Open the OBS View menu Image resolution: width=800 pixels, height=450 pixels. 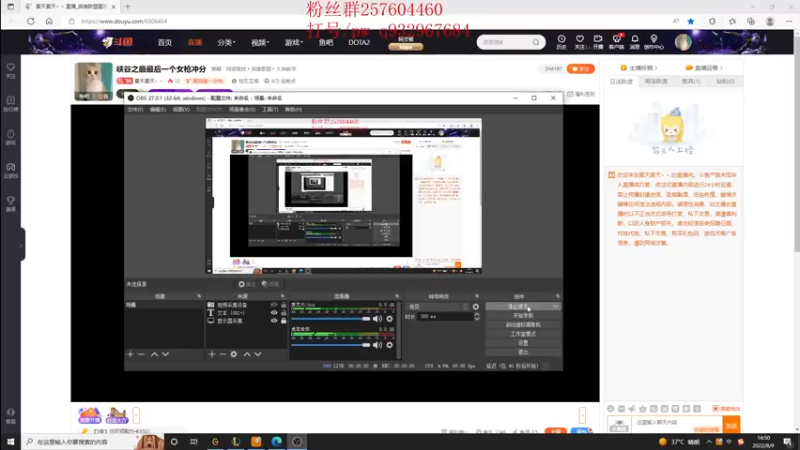181,109
